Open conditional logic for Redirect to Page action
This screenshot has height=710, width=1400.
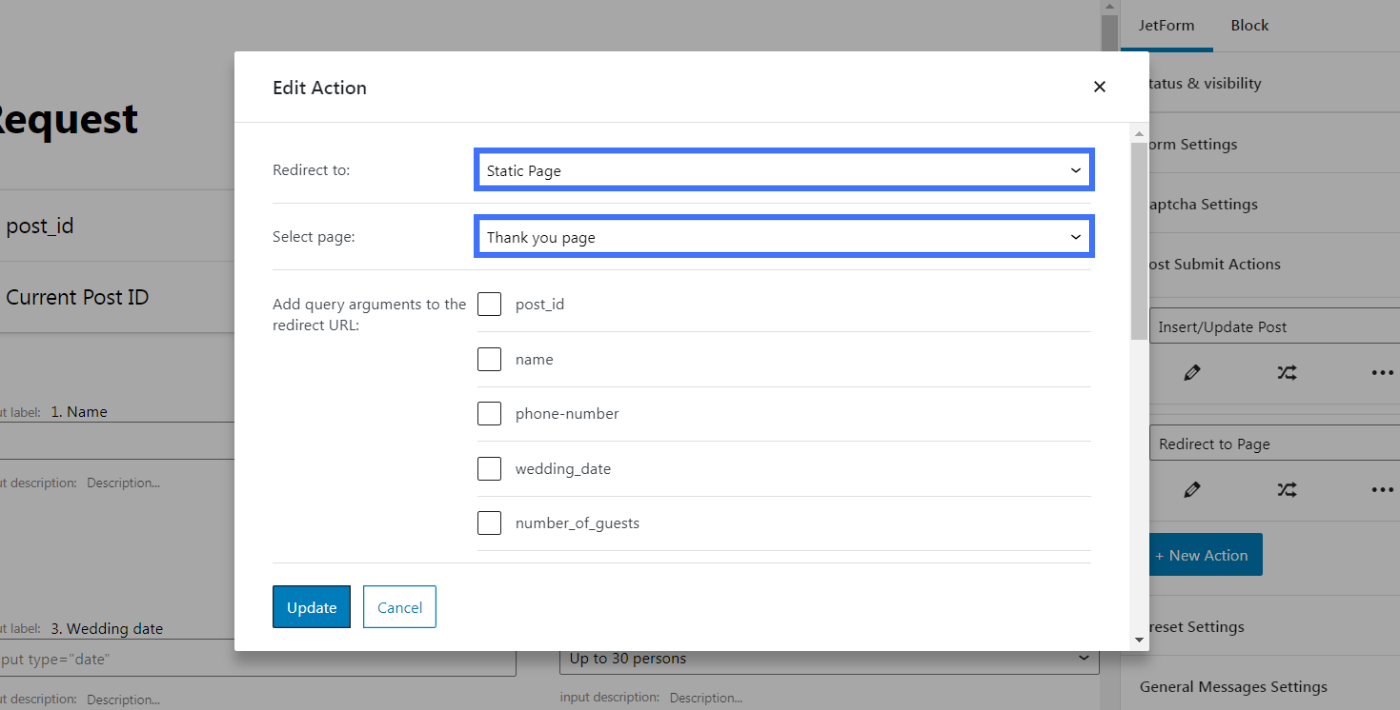1286,490
